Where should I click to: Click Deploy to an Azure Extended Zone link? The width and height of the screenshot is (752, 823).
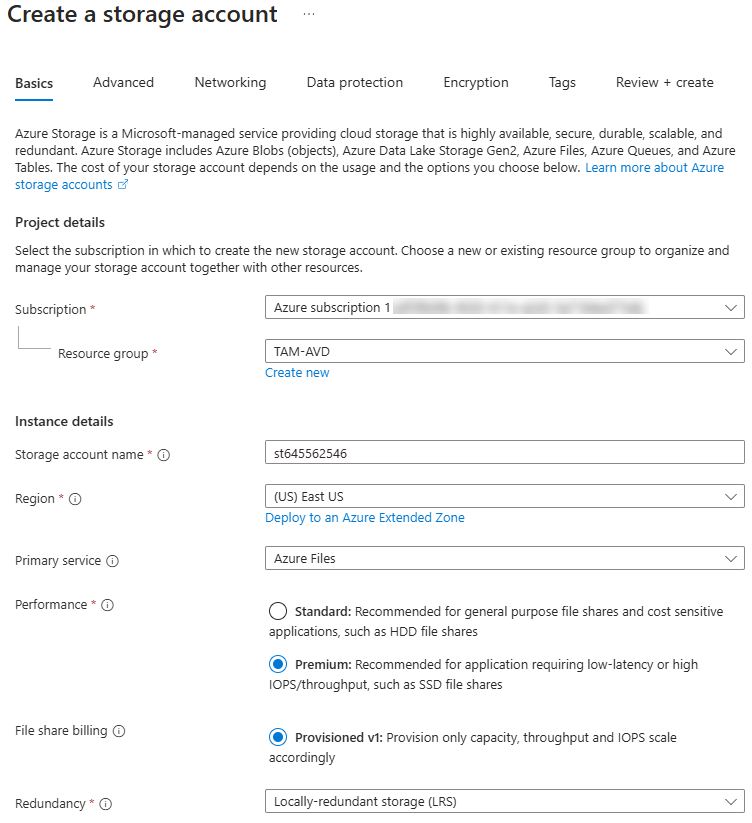(365, 518)
